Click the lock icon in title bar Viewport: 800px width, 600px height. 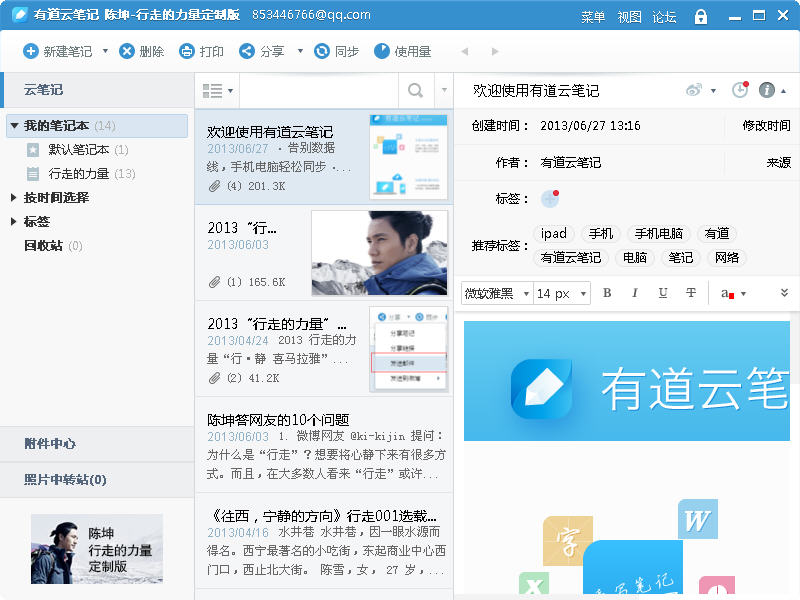[x=701, y=17]
